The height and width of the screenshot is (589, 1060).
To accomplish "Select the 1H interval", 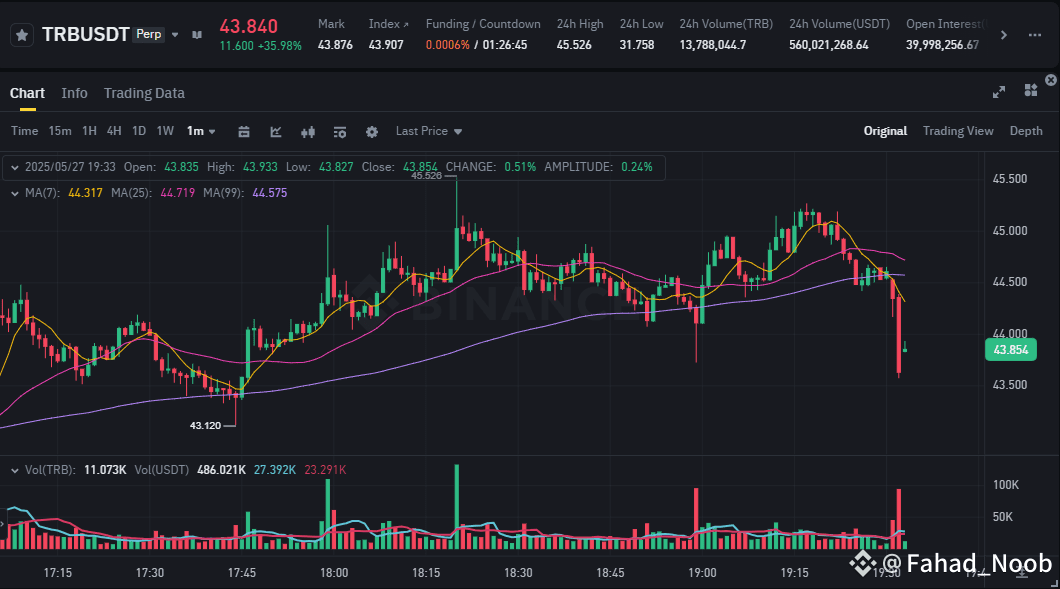I will [89, 131].
